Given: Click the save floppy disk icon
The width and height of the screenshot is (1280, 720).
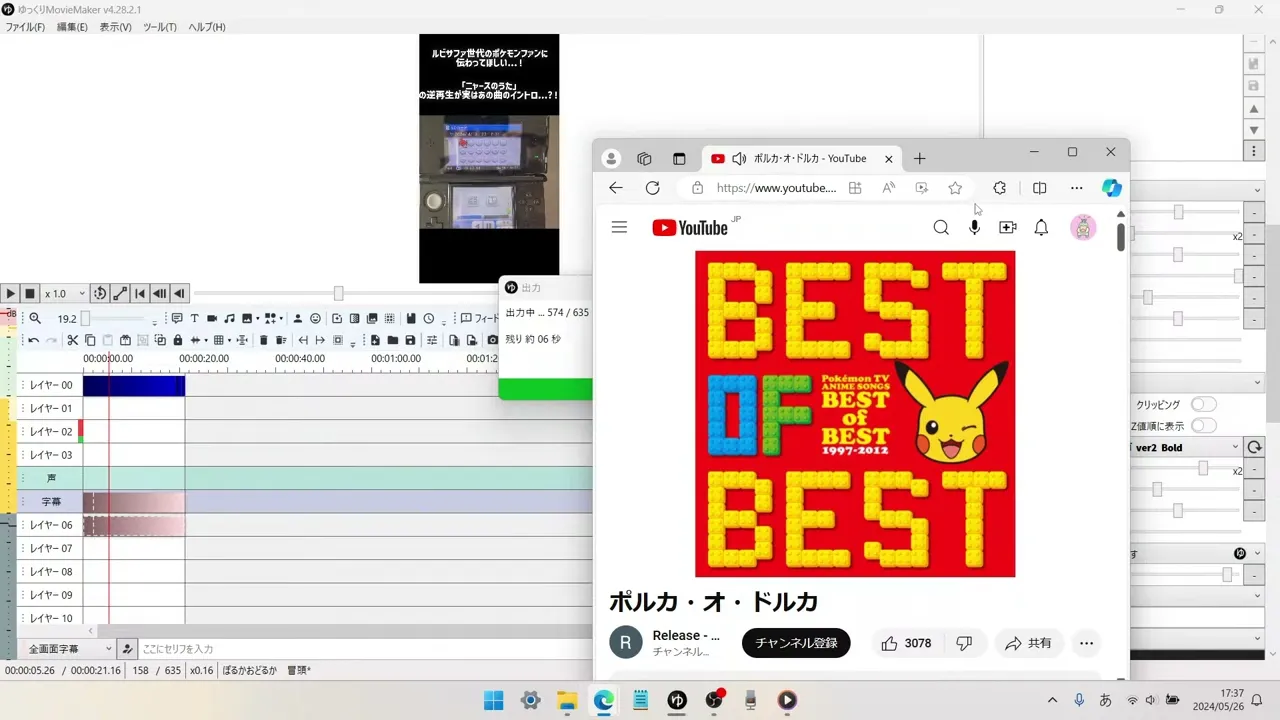Looking at the screenshot, I should tap(410, 340).
